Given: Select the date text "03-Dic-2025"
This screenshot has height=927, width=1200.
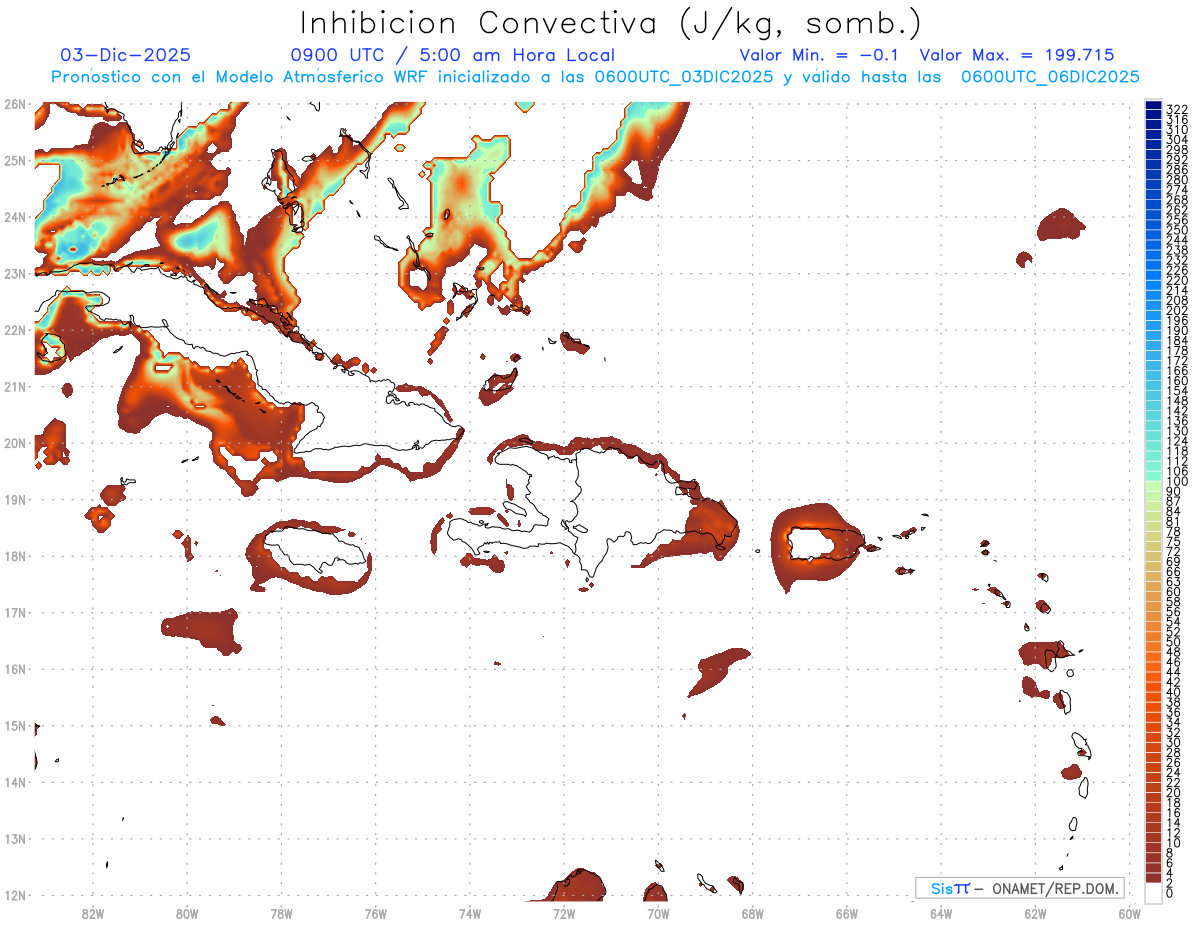Looking at the screenshot, I should click(x=125, y=55).
